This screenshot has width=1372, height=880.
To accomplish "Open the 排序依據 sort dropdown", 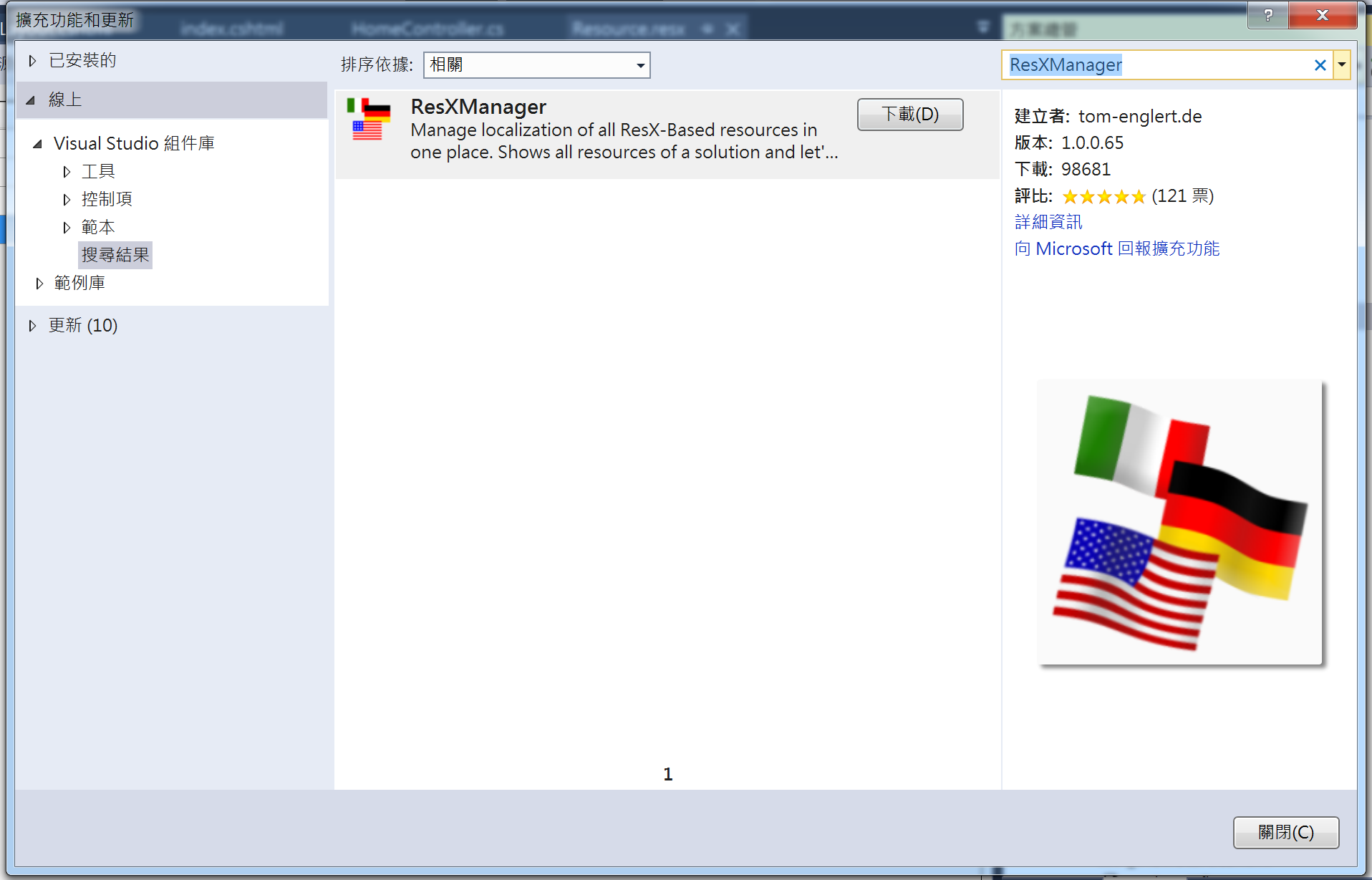I will (x=537, y=65).
